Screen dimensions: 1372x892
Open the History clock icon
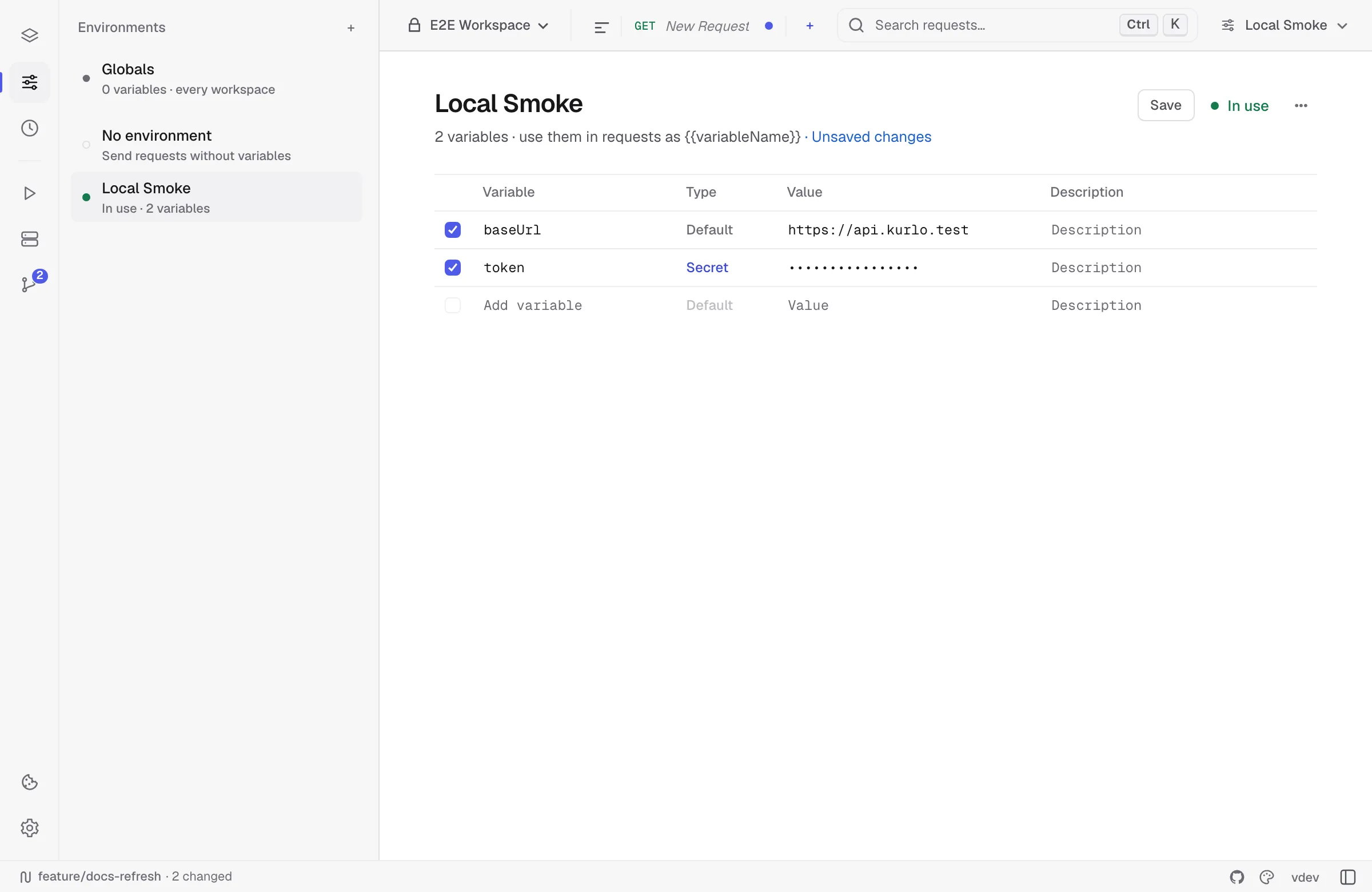pyautogui.click(x=29, y=128)
